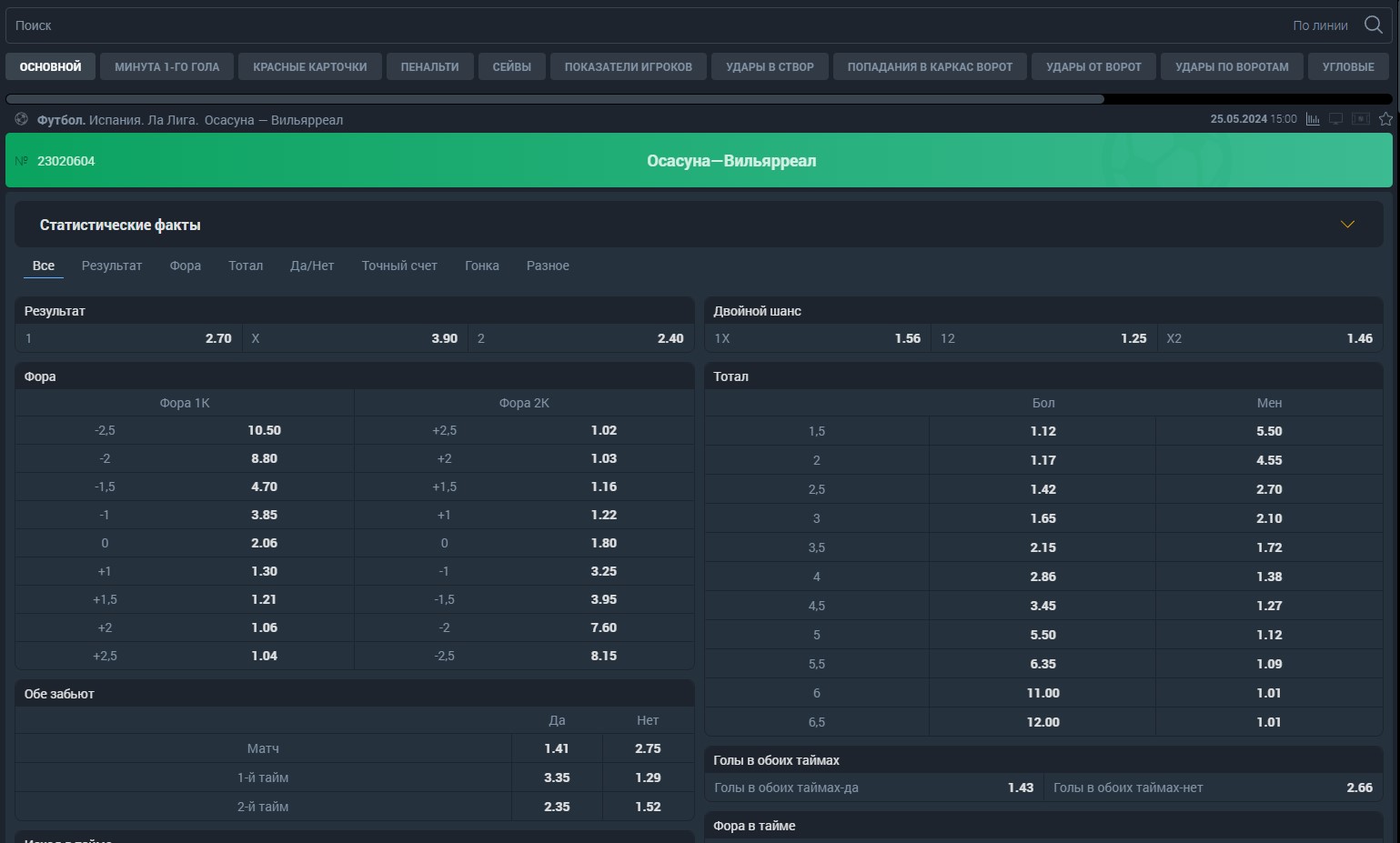Select the Все filter tab
The width and height of the screenshot is (1400, 843).
click(x=44, y=266)
